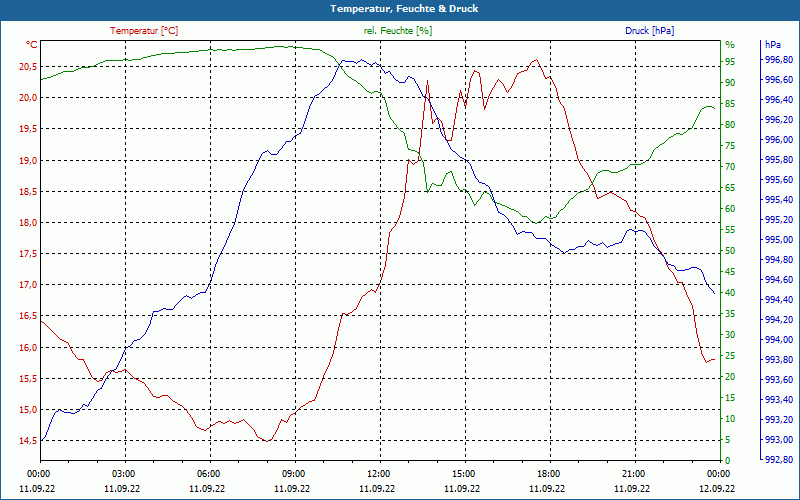Click the '995,00' pressure axis value

779,240
